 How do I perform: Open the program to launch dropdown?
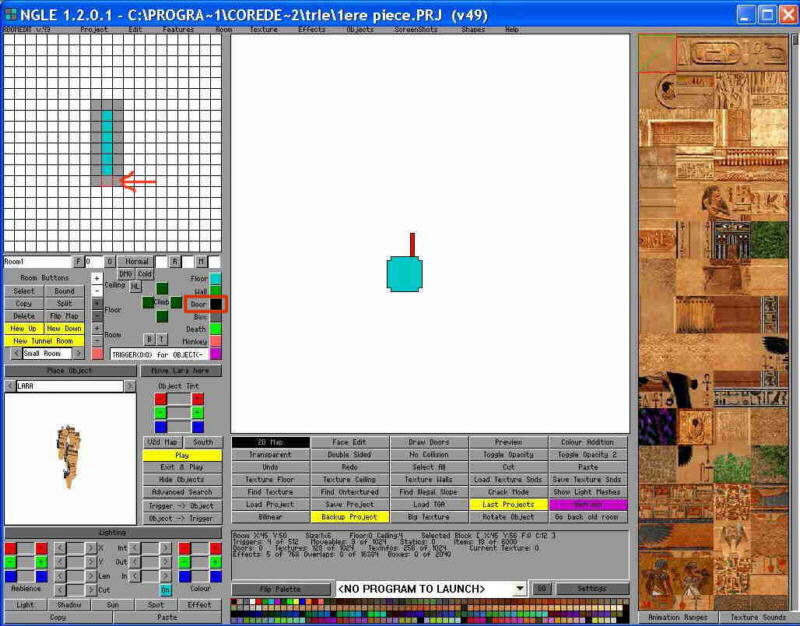click(x=519, y=589)
